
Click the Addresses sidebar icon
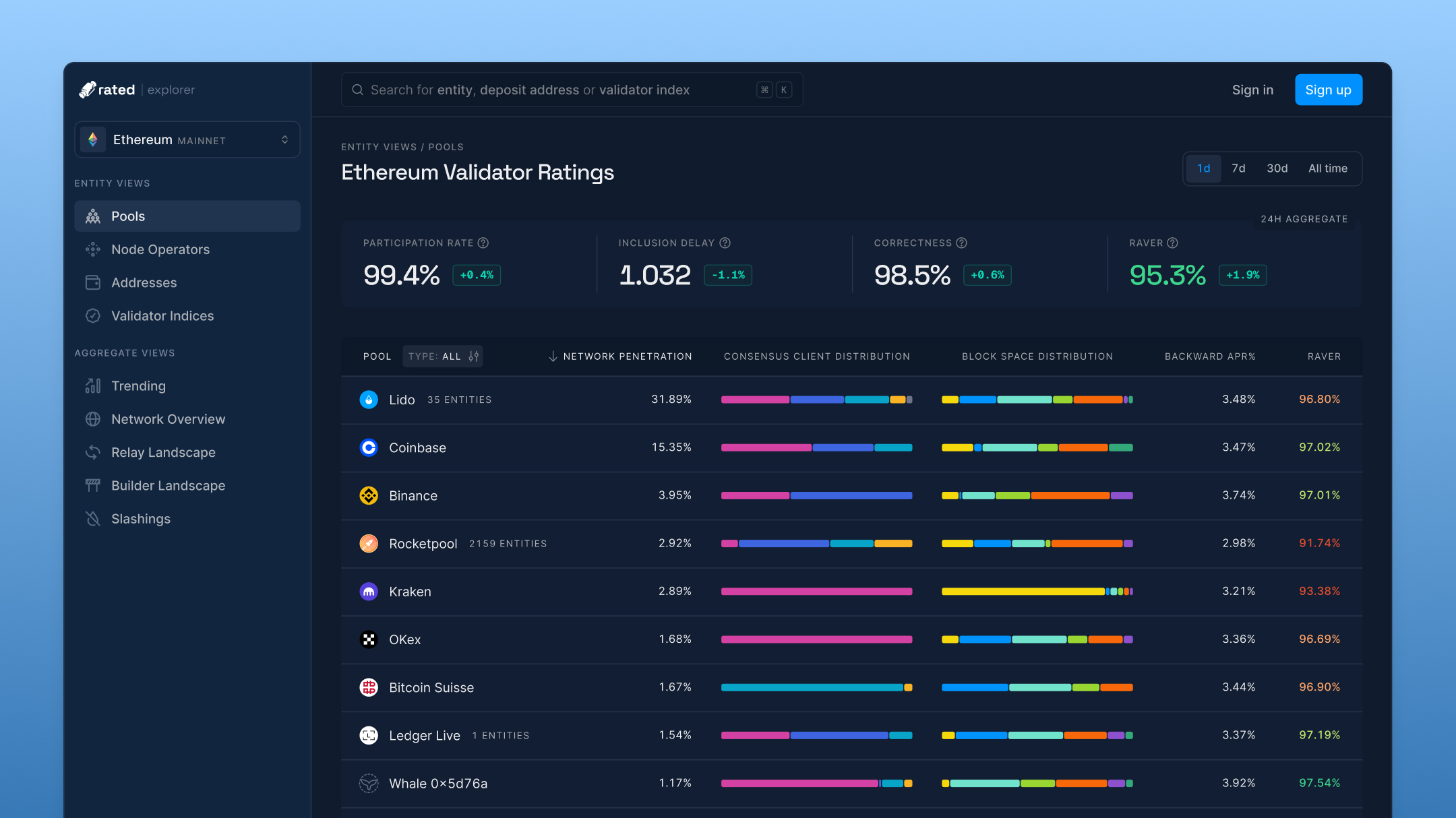click(x=92, y=282)
